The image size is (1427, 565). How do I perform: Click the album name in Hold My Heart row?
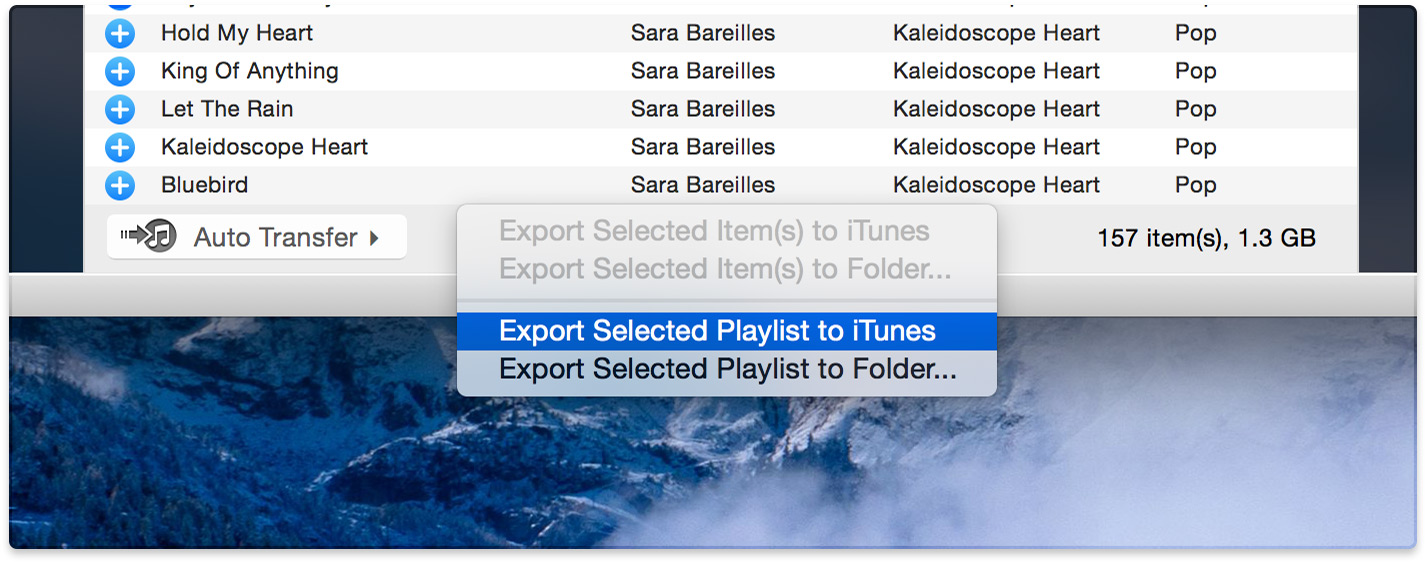click(995, 33)
